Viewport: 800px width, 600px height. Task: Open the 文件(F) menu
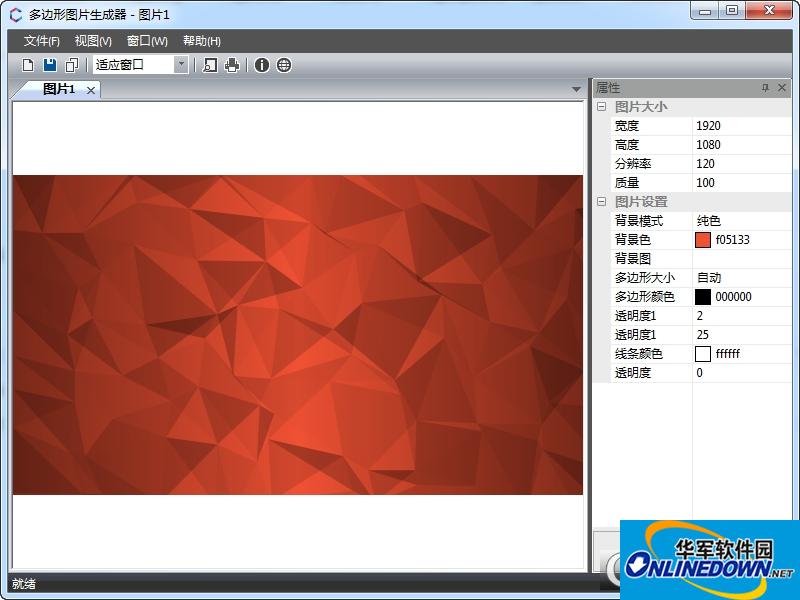41,41
